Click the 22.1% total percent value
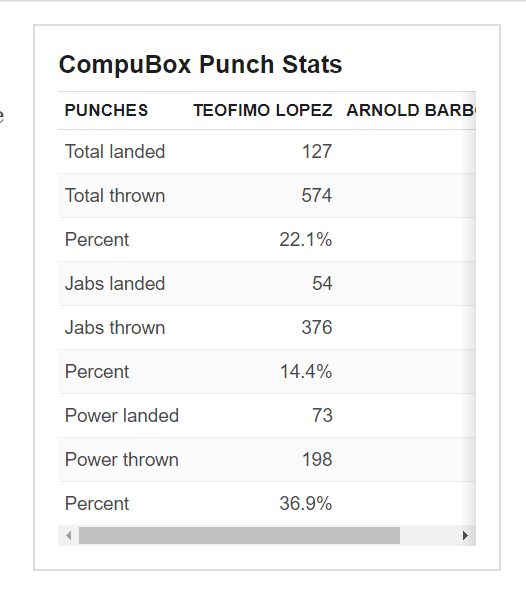The image size is (526, 593). pyautogui.click(x=306, y=239)
